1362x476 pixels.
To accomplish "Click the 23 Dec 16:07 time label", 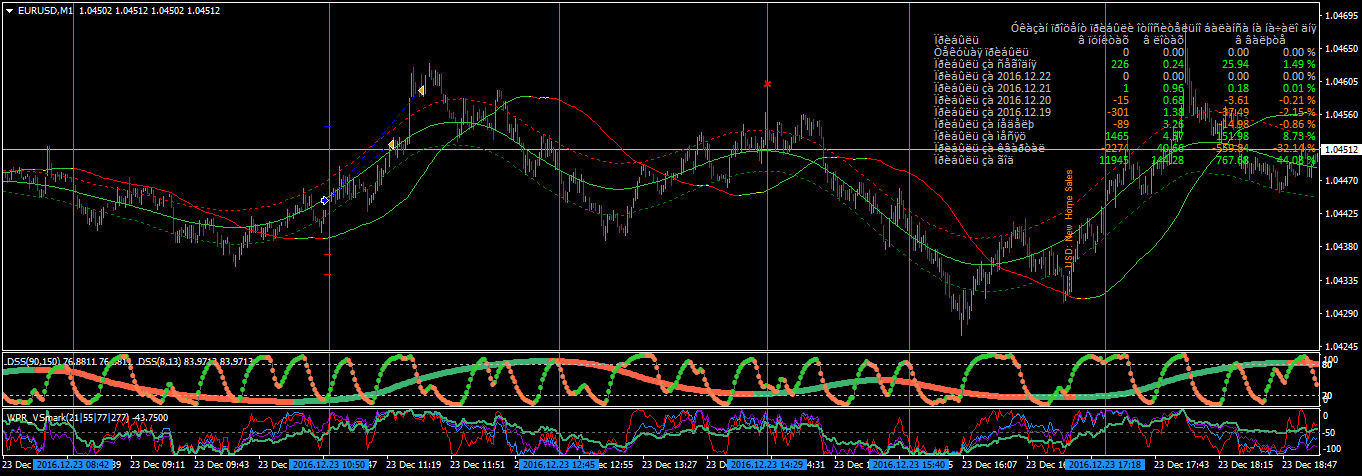I will (x=992, y=466).
